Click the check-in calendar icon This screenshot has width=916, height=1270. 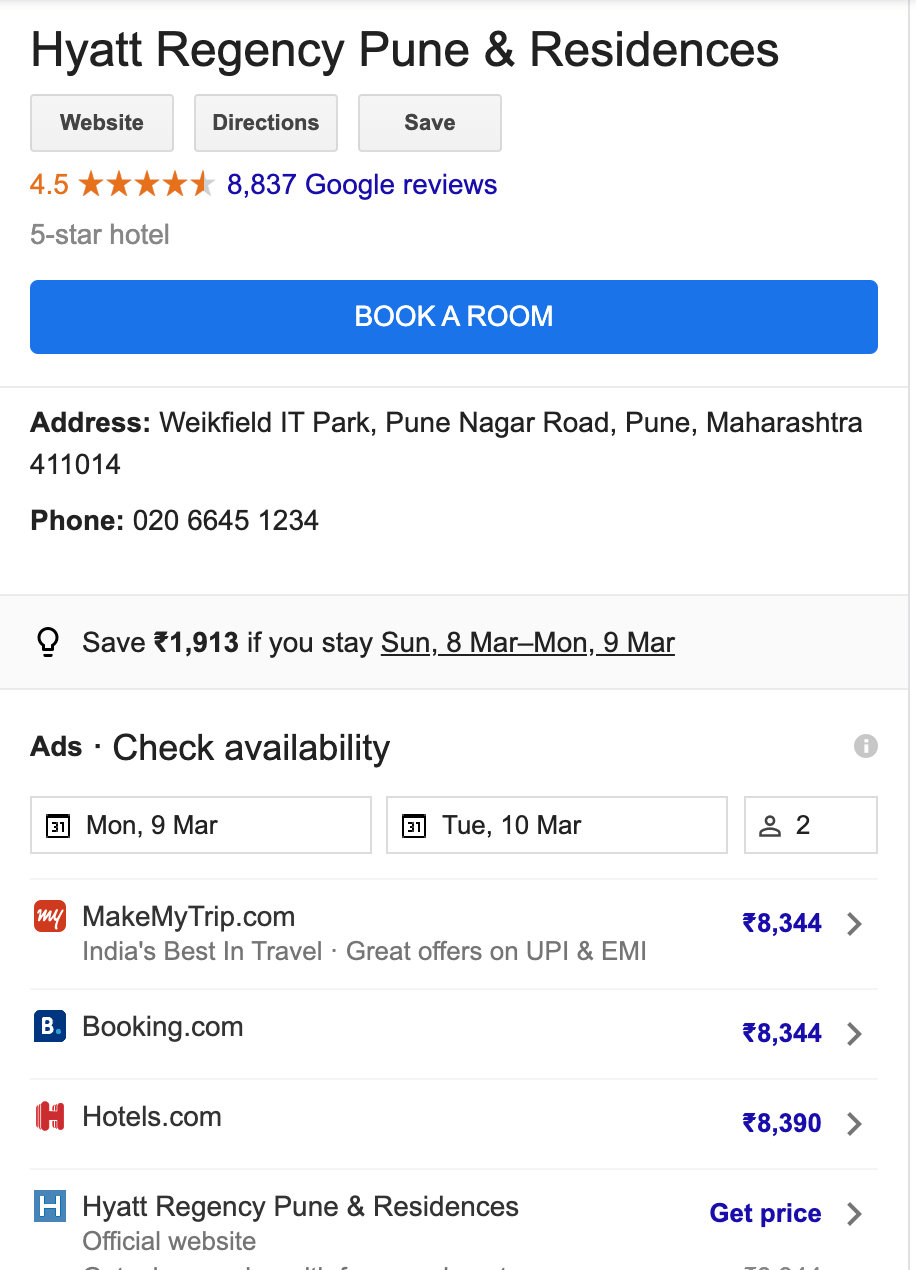point(59,826)
